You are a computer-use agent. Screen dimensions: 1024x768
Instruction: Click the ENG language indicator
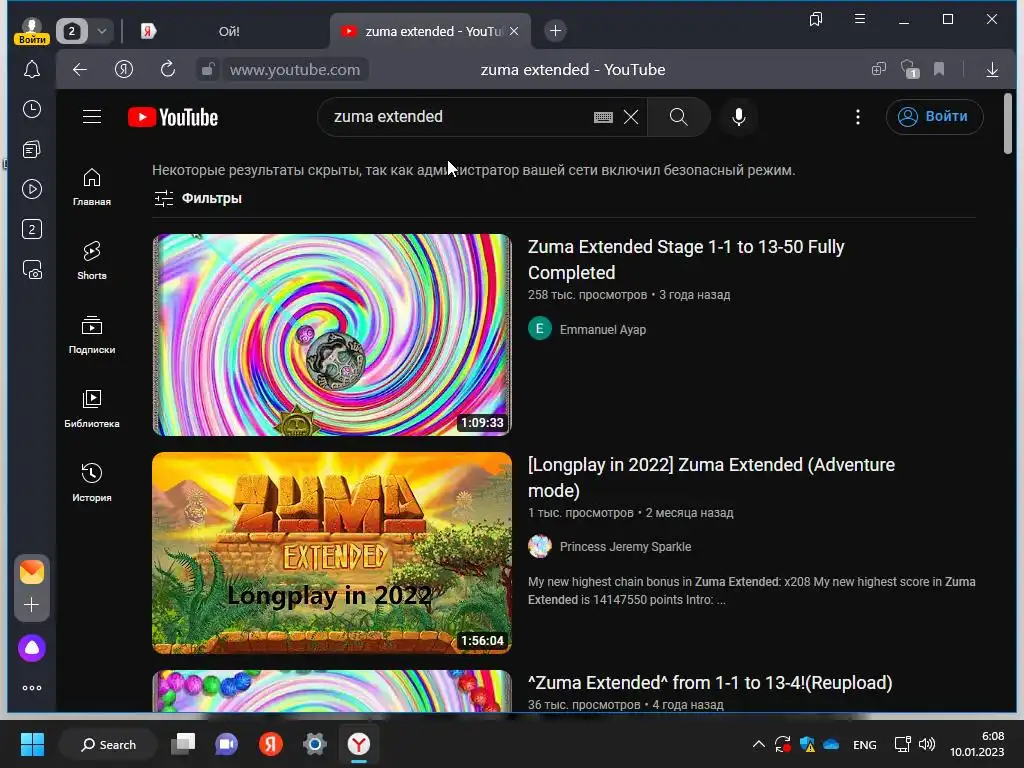[865, 744]
